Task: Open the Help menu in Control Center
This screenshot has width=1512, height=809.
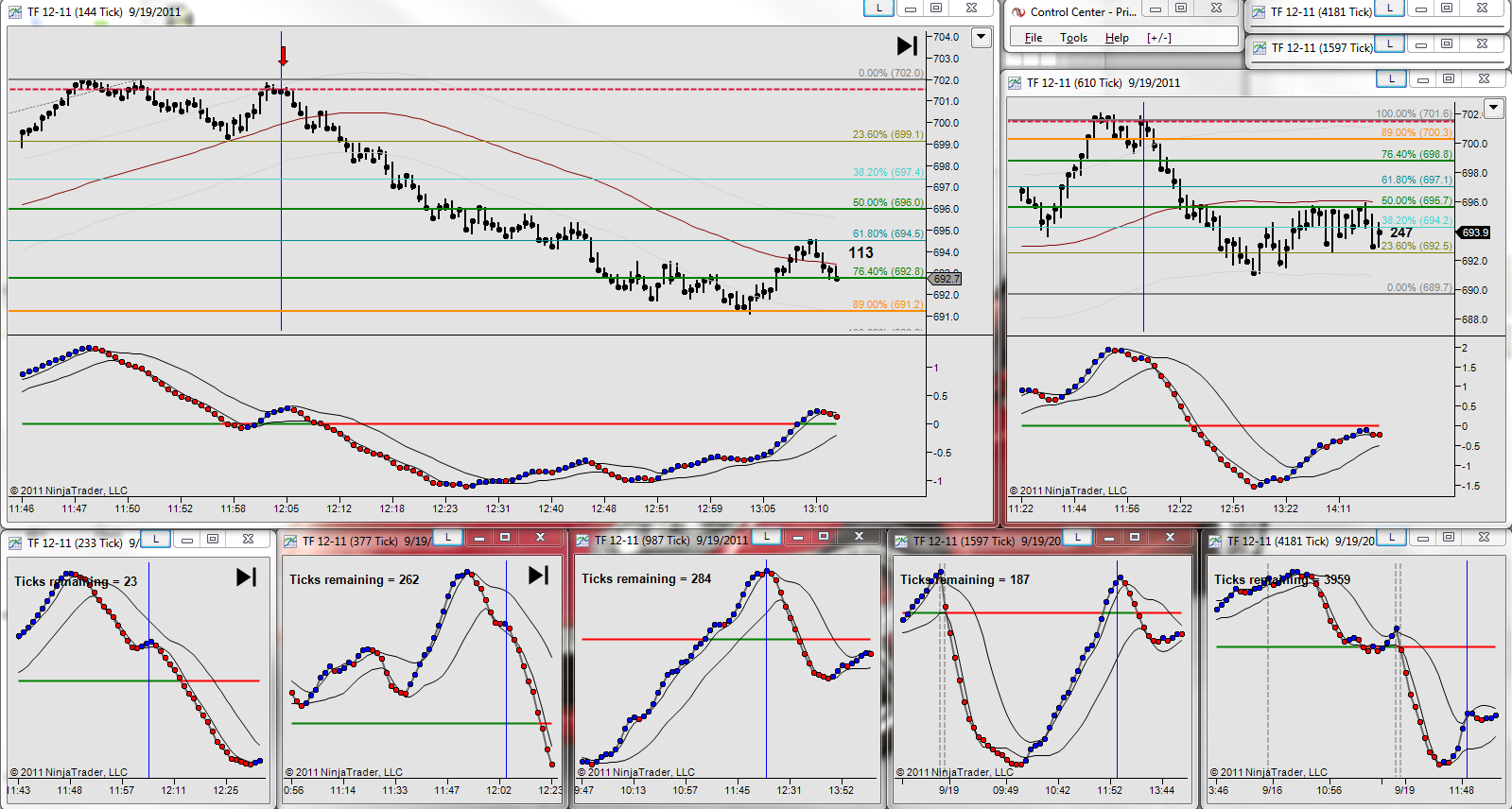Action: click(1117, 38)
